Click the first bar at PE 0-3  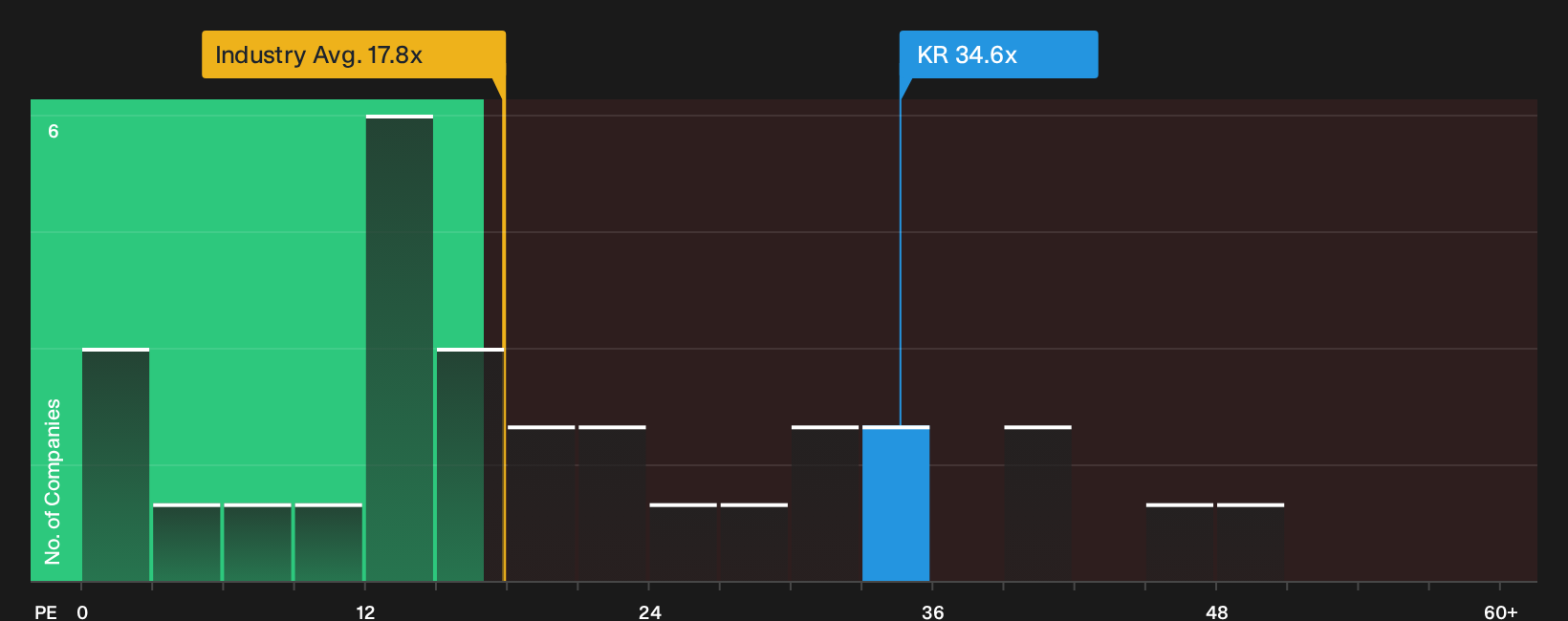pos(116,464)
